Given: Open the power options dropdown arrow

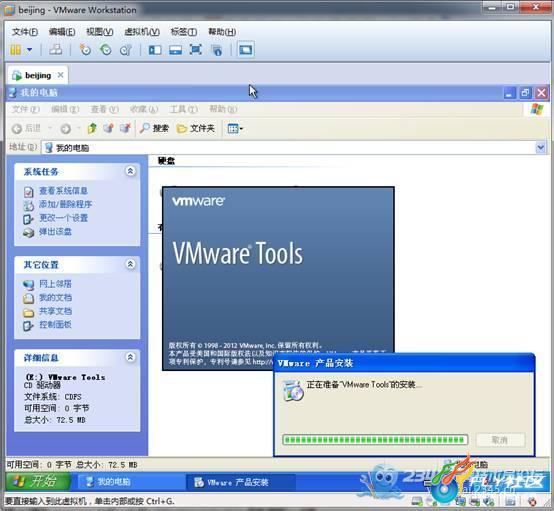Looking at the screenshot, I should click(29, 50).
